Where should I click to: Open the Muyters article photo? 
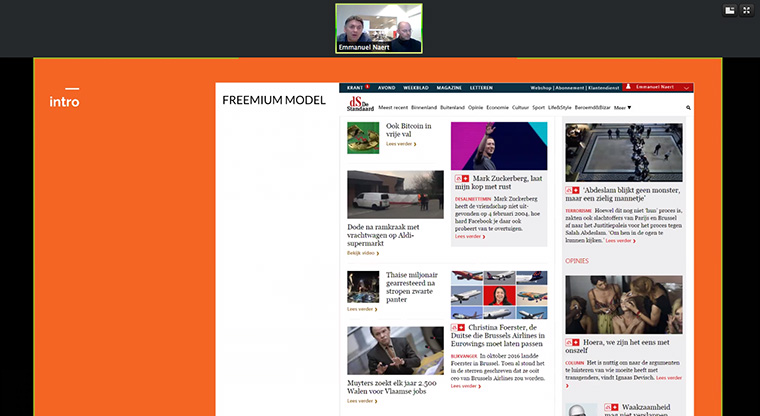(x=395, y=351)
